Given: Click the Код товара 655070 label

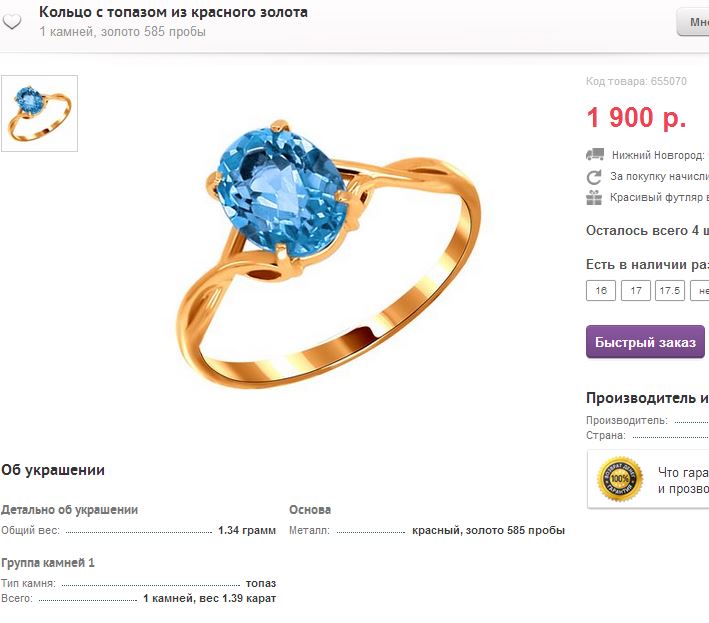Looking at the screenshot, I should click(636, 81).
